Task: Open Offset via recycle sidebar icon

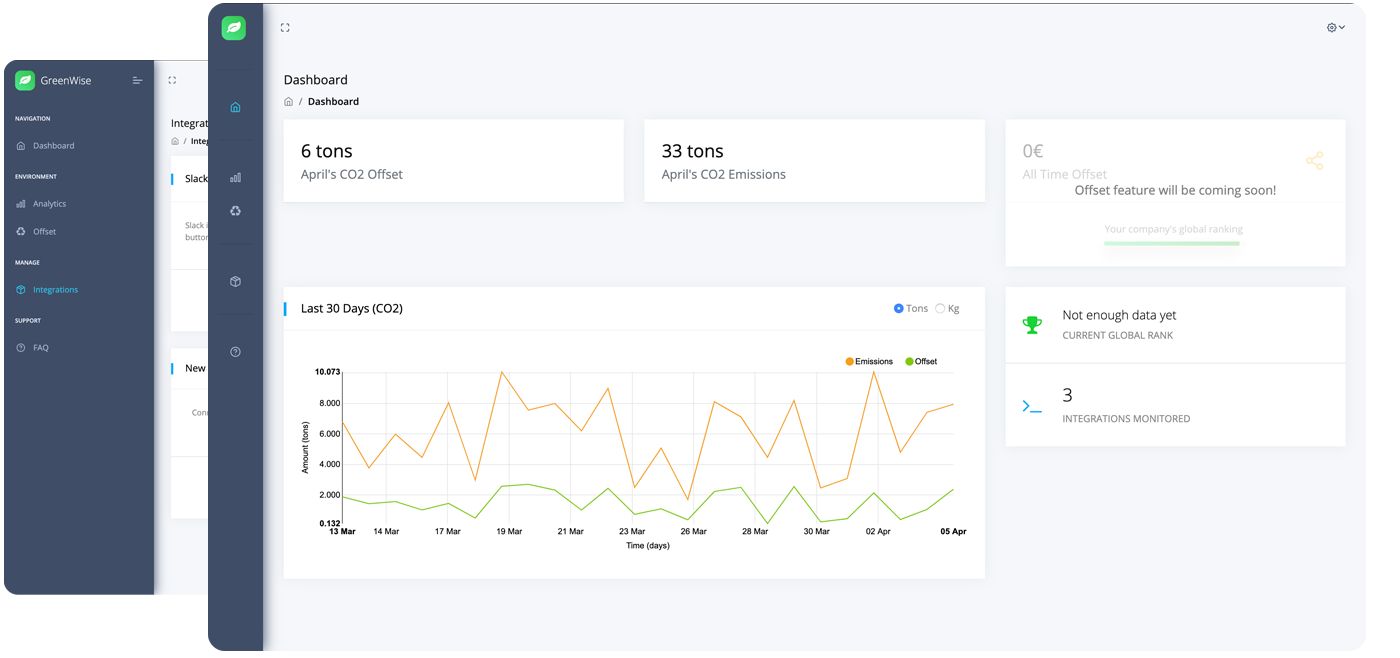Action: click(x=235, y=211)
